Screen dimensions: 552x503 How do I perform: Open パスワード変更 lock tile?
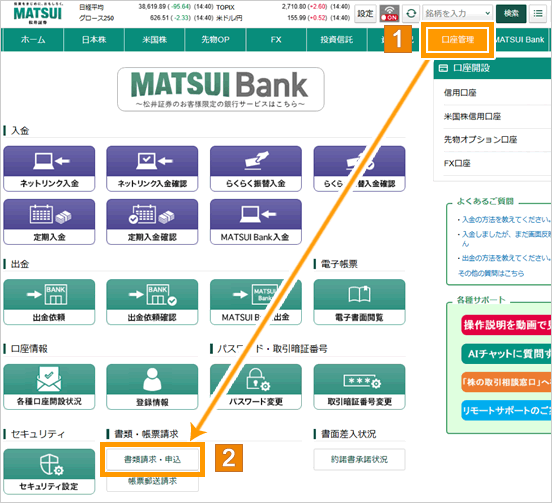tap(256, 387)
